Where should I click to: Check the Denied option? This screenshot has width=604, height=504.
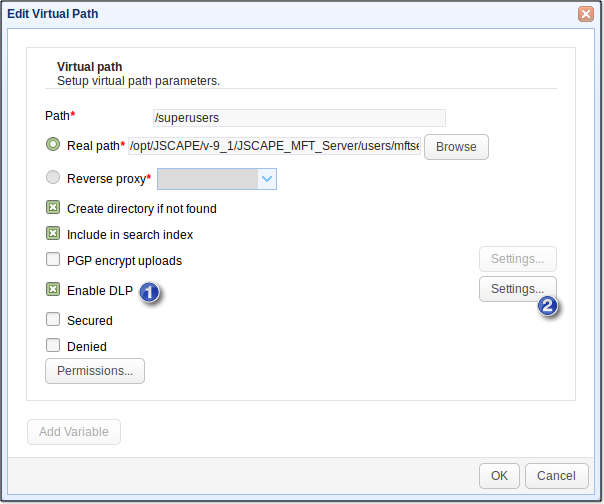coord(53,346)
